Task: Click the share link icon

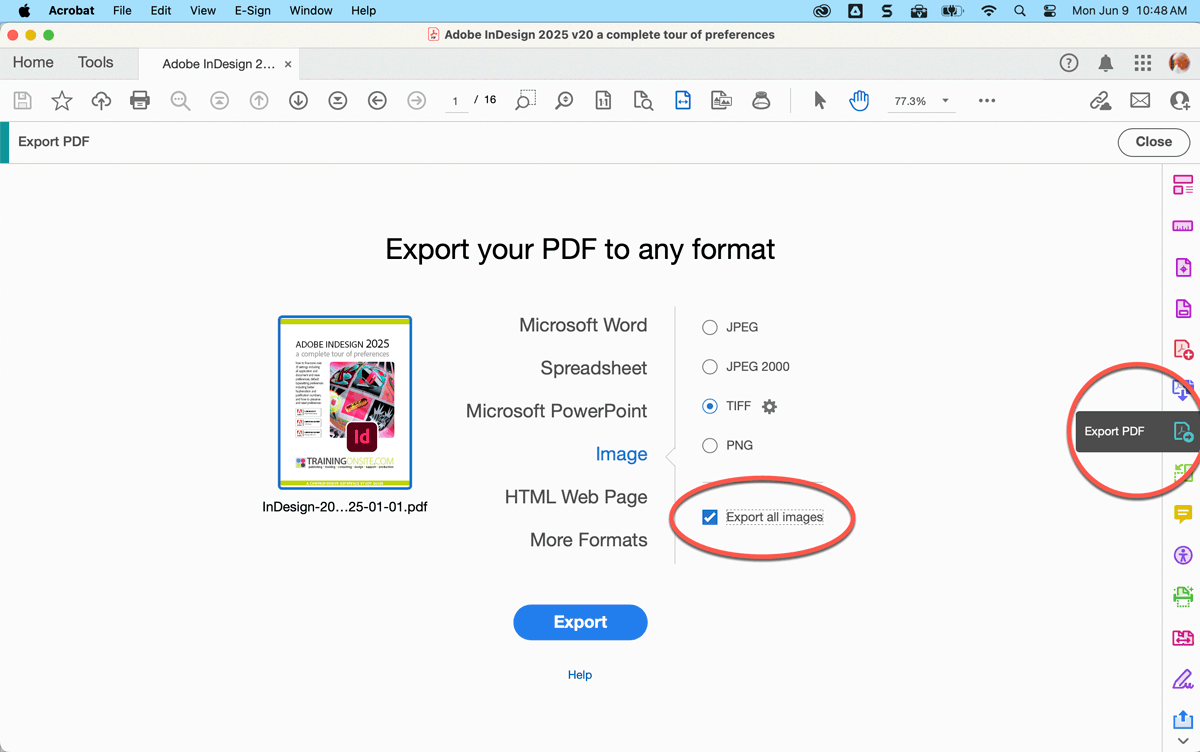Action: (1100, 101)
